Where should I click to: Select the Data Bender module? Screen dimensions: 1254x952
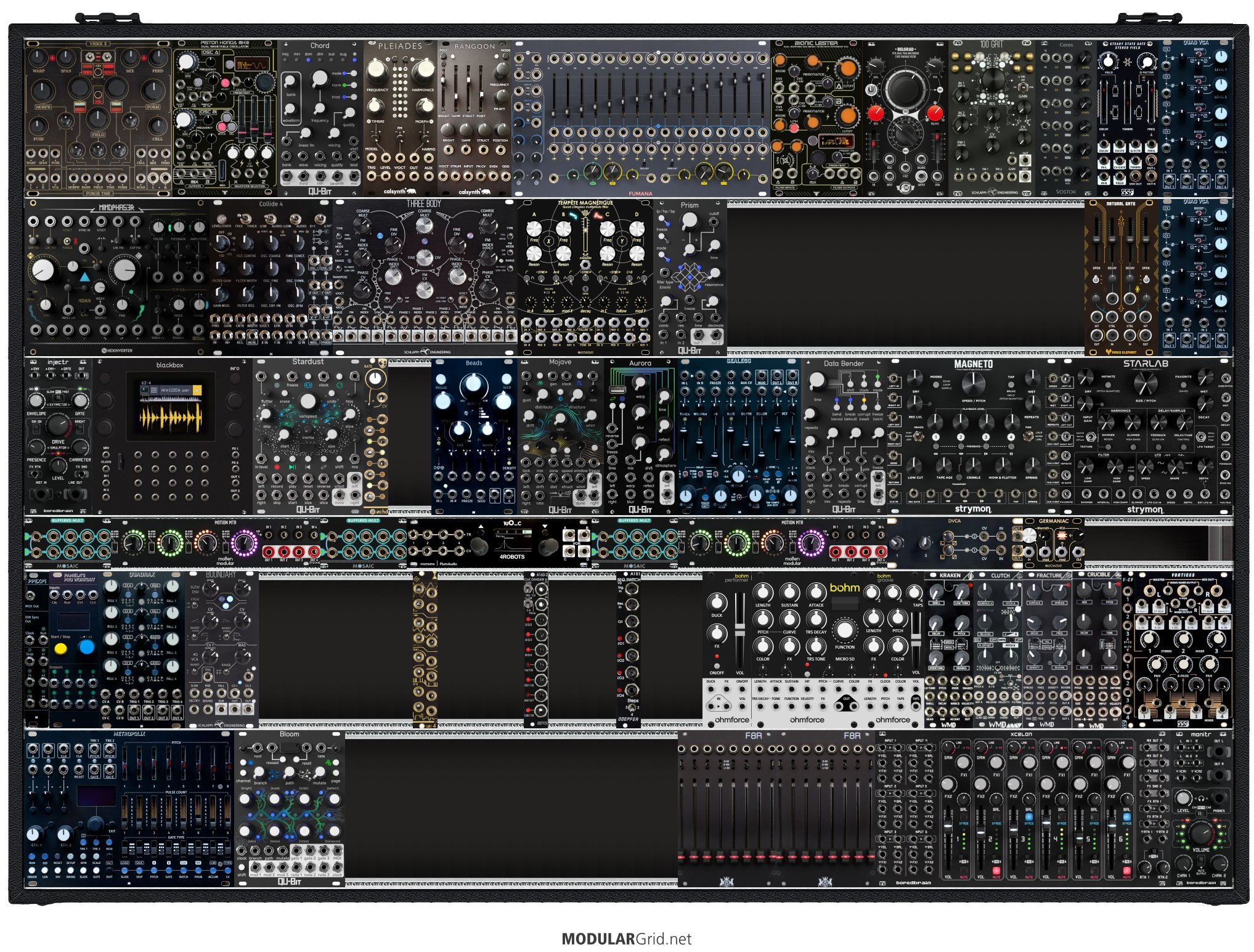tap(844, 436)
